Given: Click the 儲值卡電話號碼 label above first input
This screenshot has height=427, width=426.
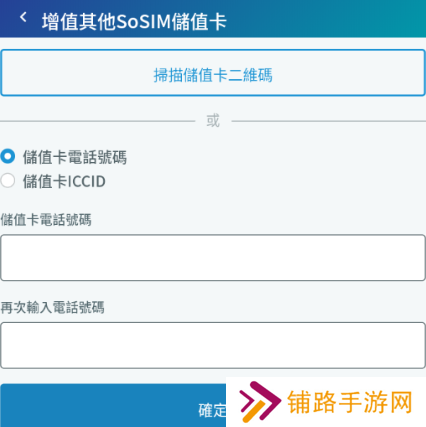Looking at the screenshot, I should click(46, 220).
